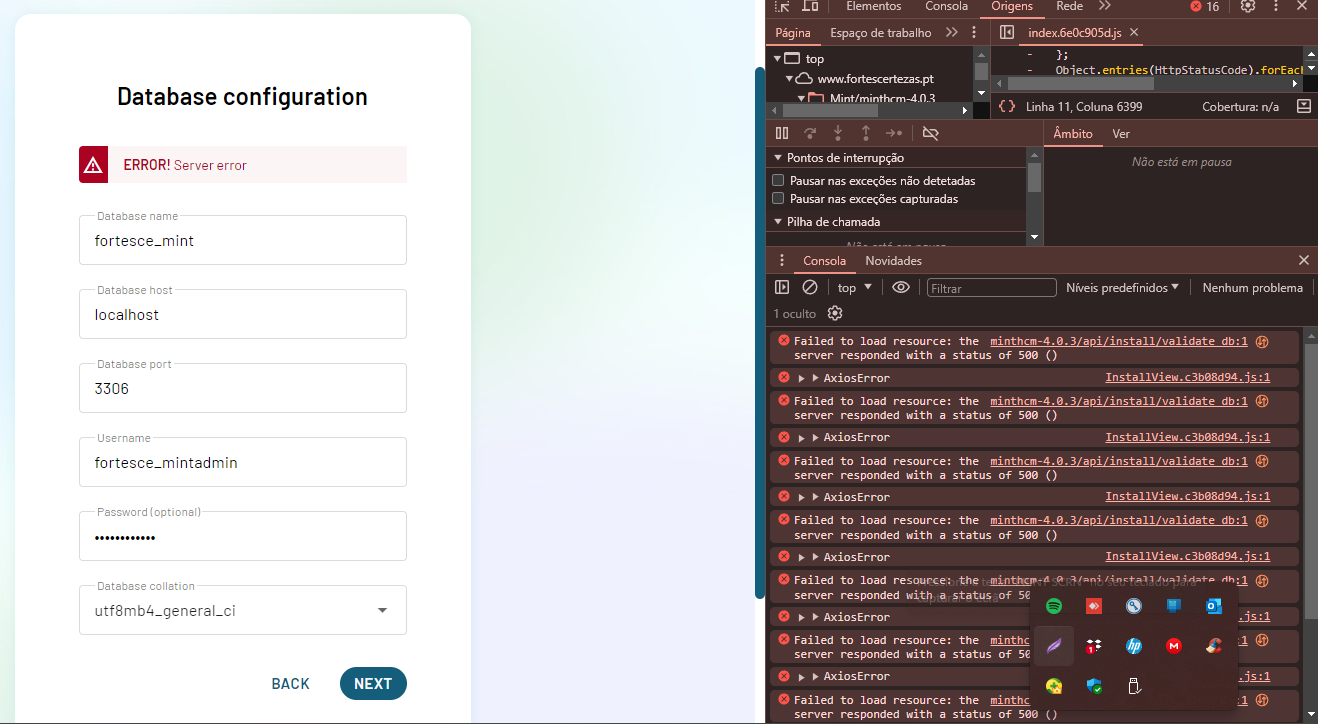Click the Spotify tray icon
Image resolution: width=1318 pixels, height=724 pixels.
tap(1053, 606)
